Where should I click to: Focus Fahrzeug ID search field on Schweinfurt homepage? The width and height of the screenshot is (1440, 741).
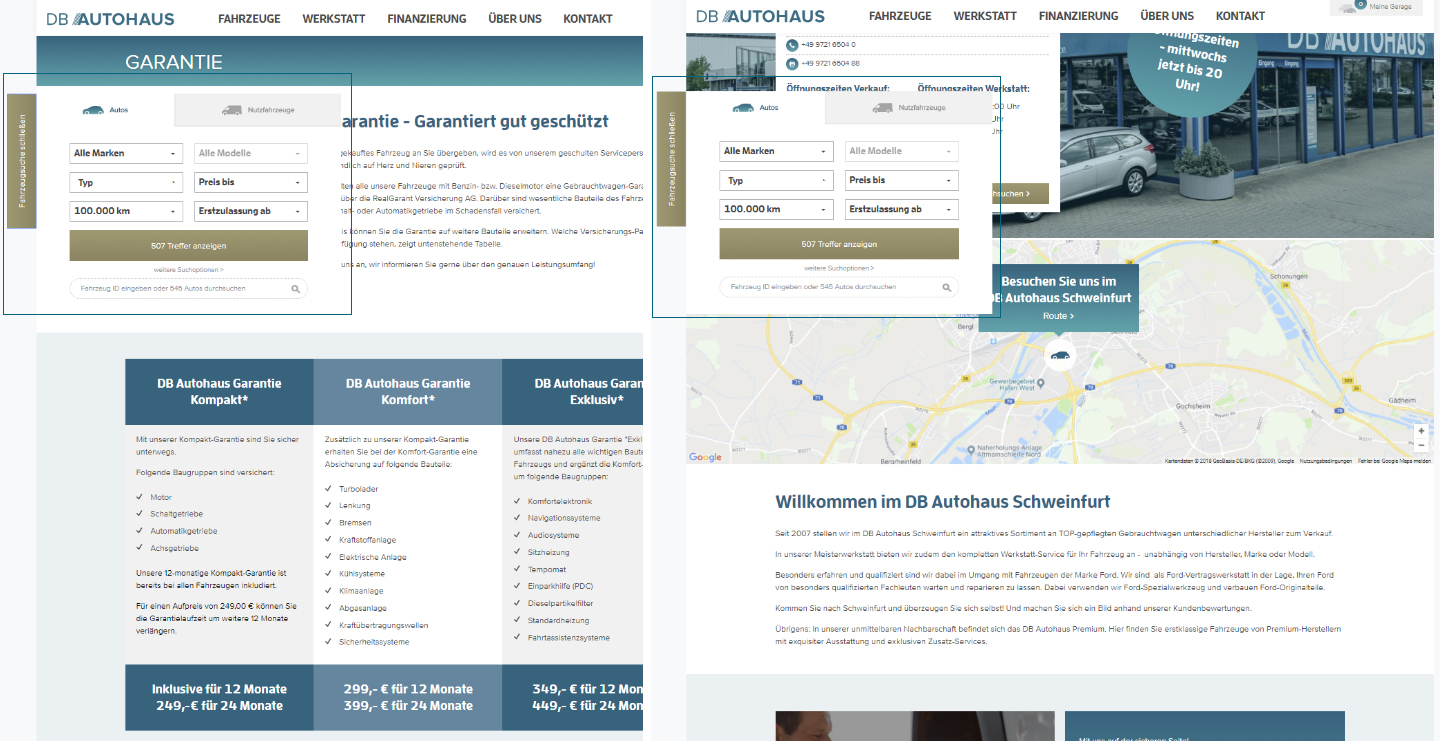pyautogui.click(x=839, y=287)
